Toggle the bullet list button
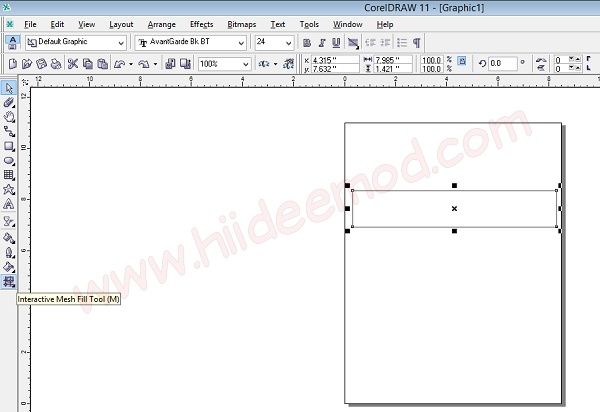This screenshot has height=412, width=600. pos(402,42)
